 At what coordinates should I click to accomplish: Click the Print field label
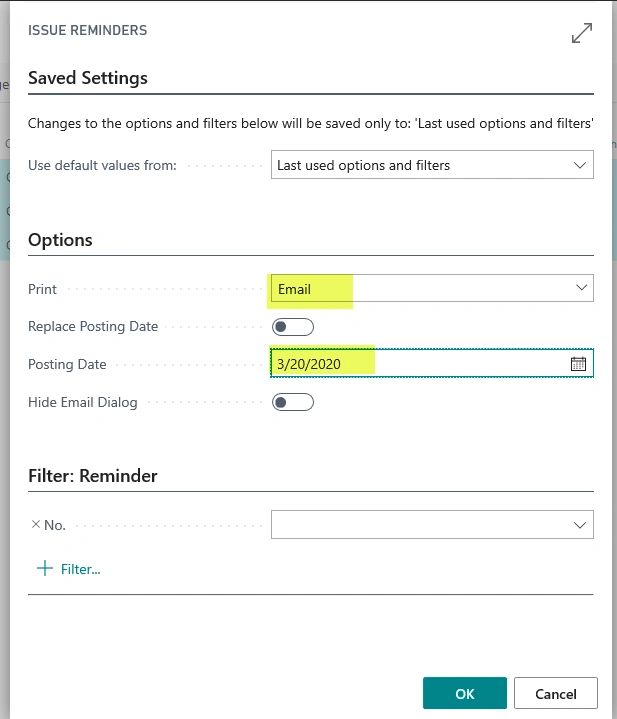coord(43,289)
